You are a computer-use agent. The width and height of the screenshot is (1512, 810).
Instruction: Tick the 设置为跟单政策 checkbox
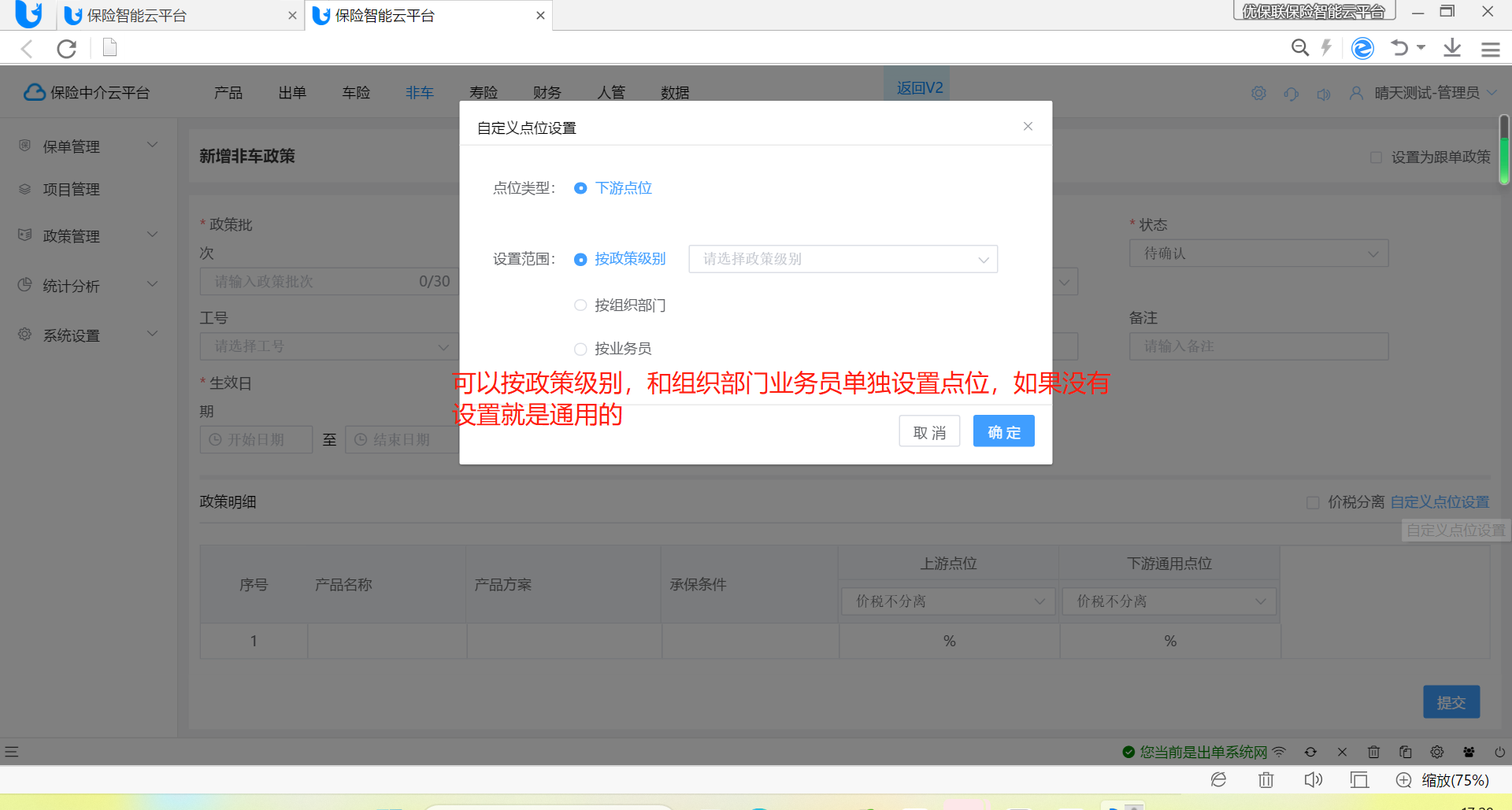coord(1376,157)
